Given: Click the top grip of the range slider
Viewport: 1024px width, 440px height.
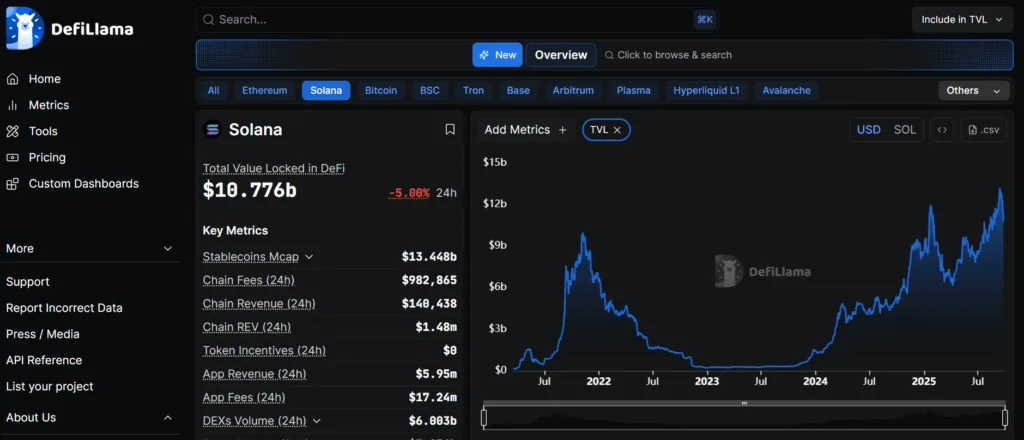Looking at the screenshot, I should click(744, 403).
